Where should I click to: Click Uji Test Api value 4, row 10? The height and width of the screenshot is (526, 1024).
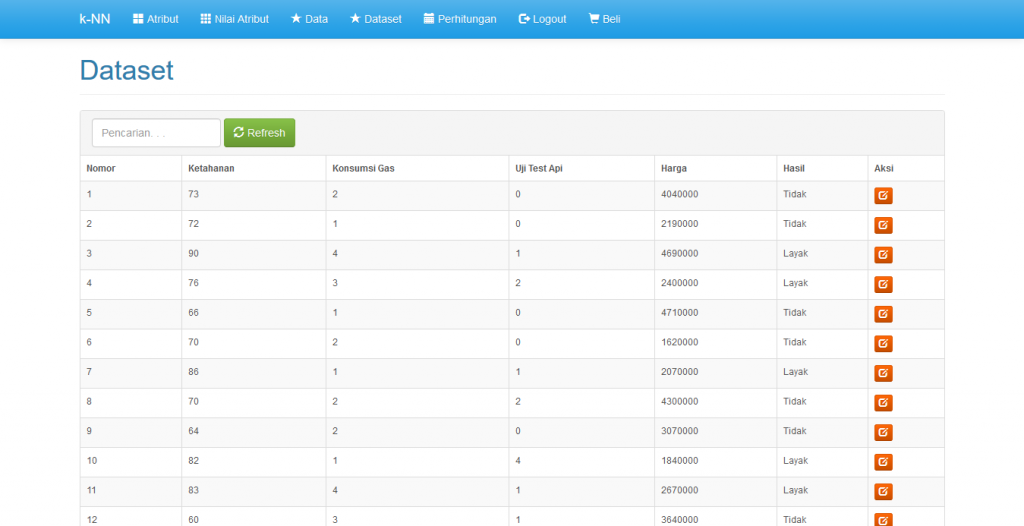point(518,461)
